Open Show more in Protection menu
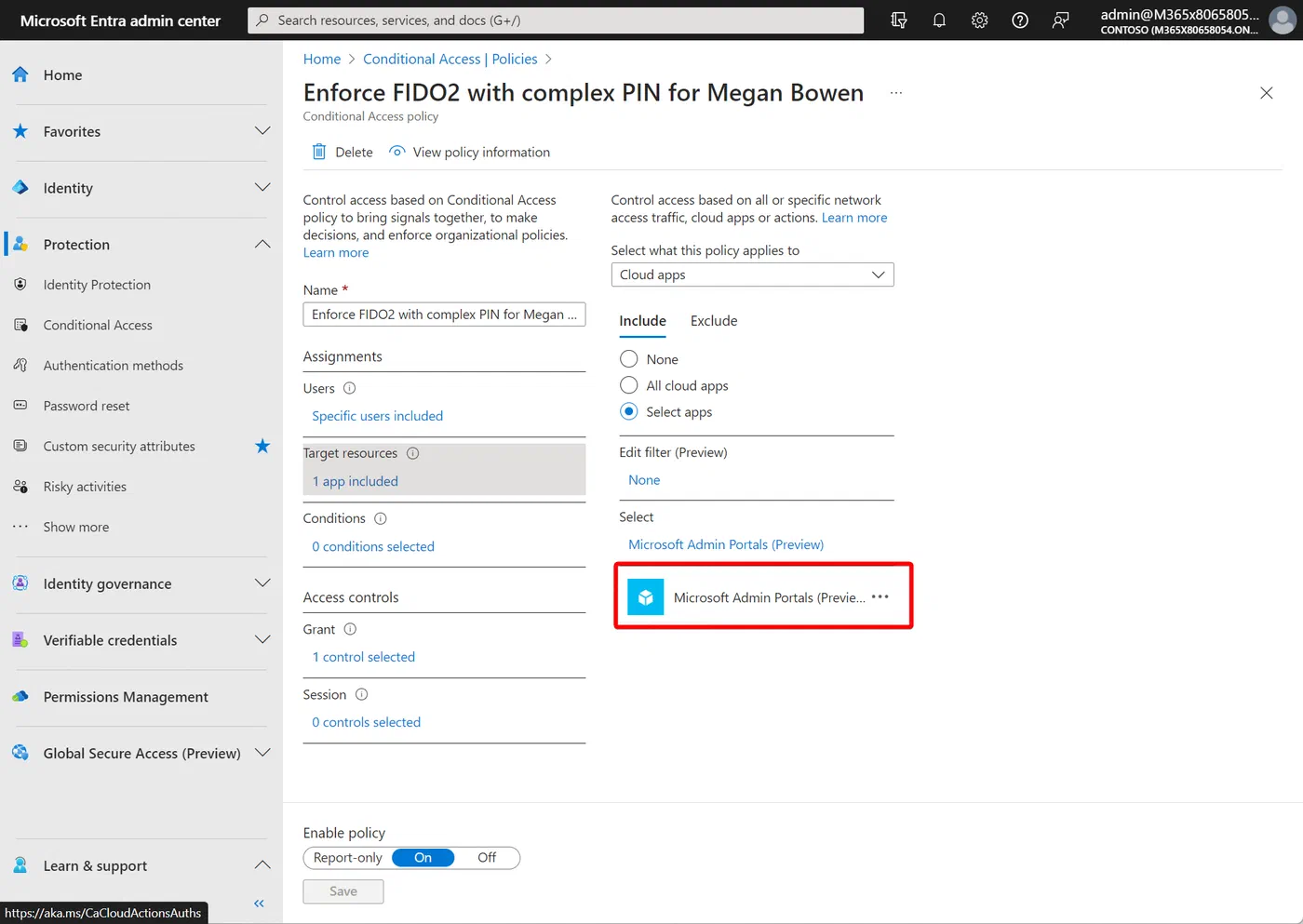This screenshot has height=924, width=1303. click(76, 527)
